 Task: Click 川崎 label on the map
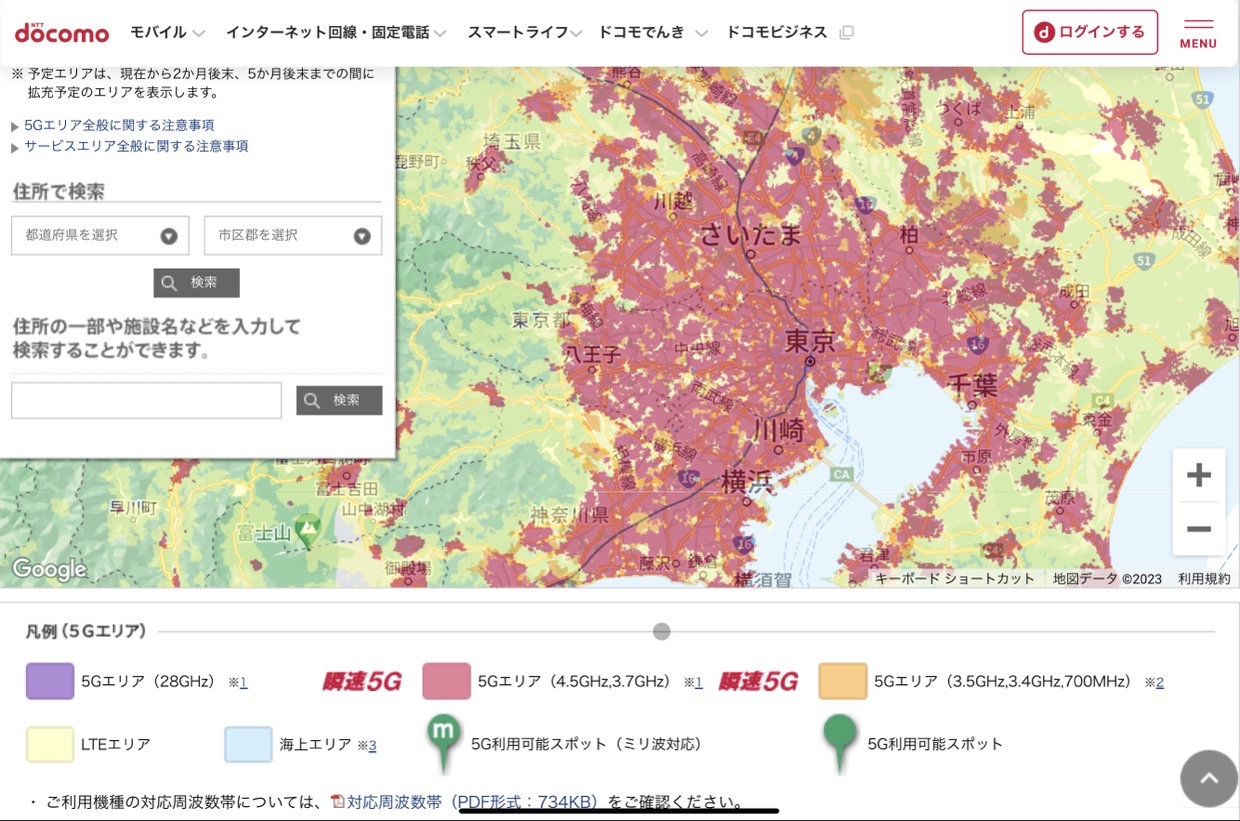tap(778, 432)
